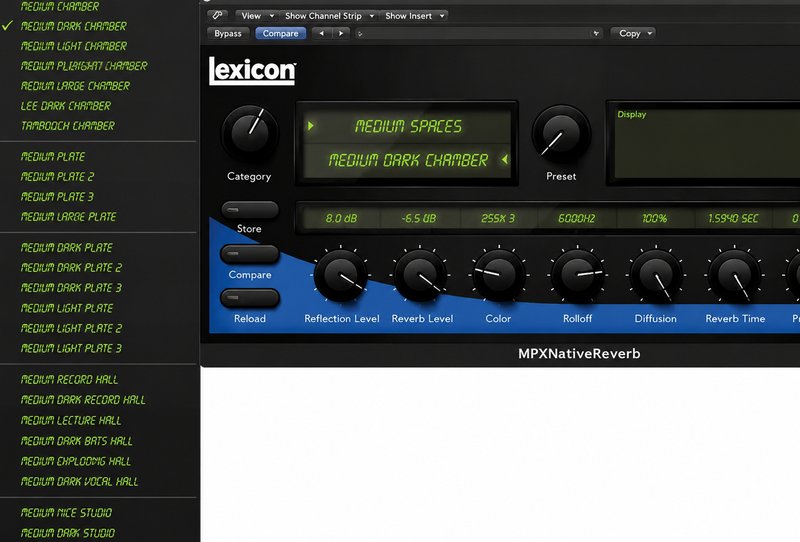Viewport: 800px width, 542px height.
Task: Go to previous setting with left arrow
Action: (321, 33)
